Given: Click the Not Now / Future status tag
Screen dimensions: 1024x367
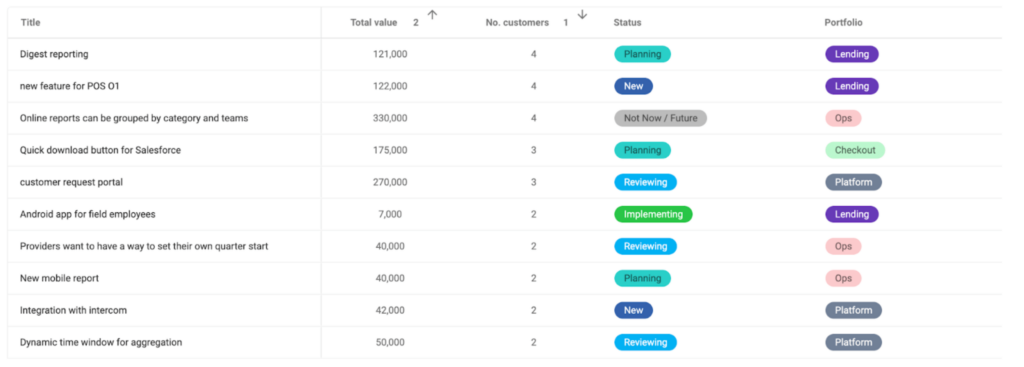Looking at the screenshot, I should click(660, 118).
